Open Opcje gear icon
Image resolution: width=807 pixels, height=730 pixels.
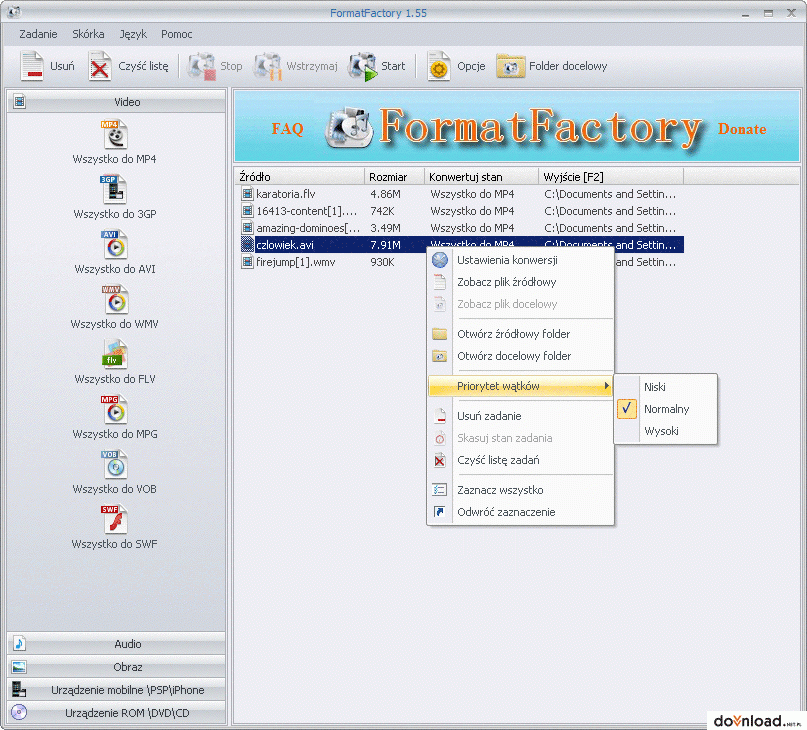[x=438, y=66]
